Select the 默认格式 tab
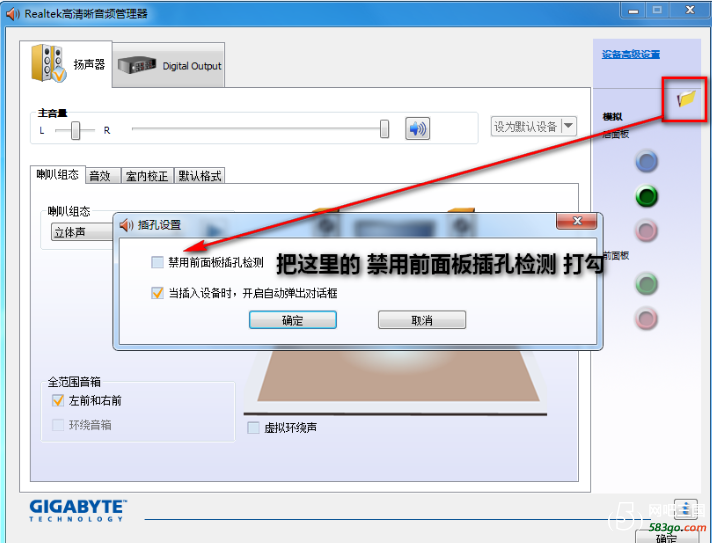712x543 pixels. pyautogui.click(x=200, y=176)
